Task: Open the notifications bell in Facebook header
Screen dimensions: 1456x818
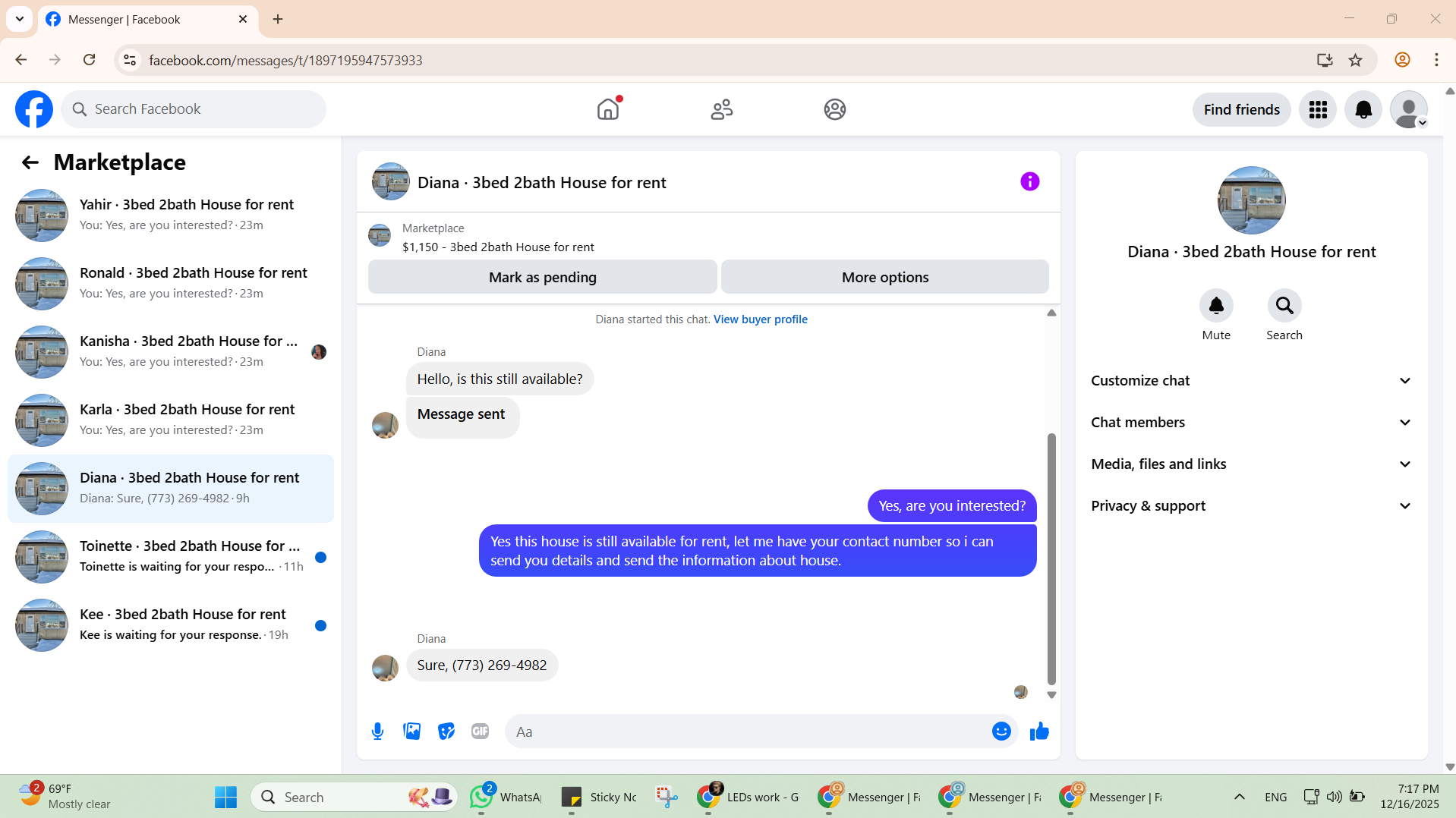Action: coord(1363,110)
